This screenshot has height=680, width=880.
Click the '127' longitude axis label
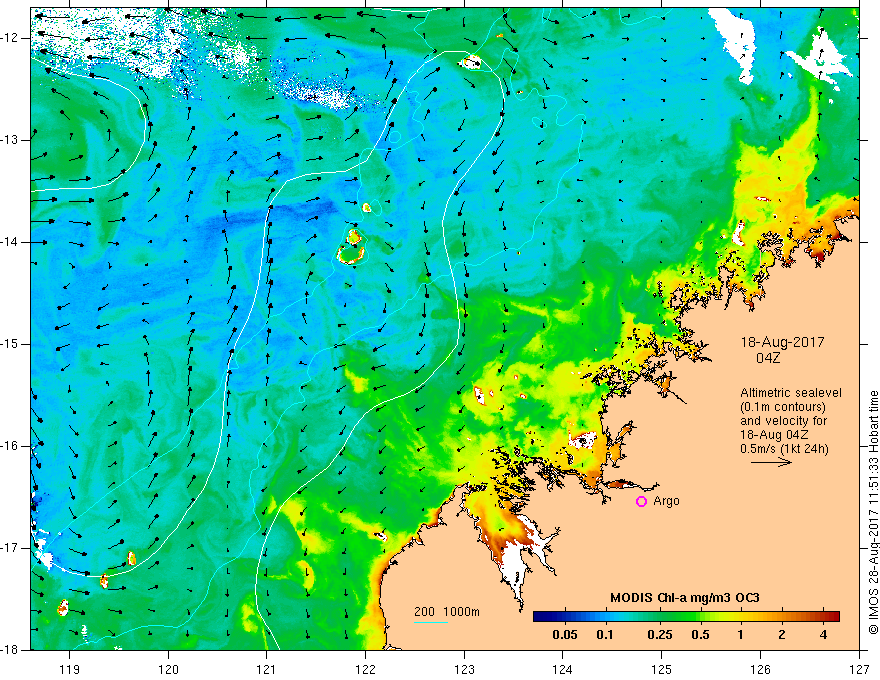(859, 669)
